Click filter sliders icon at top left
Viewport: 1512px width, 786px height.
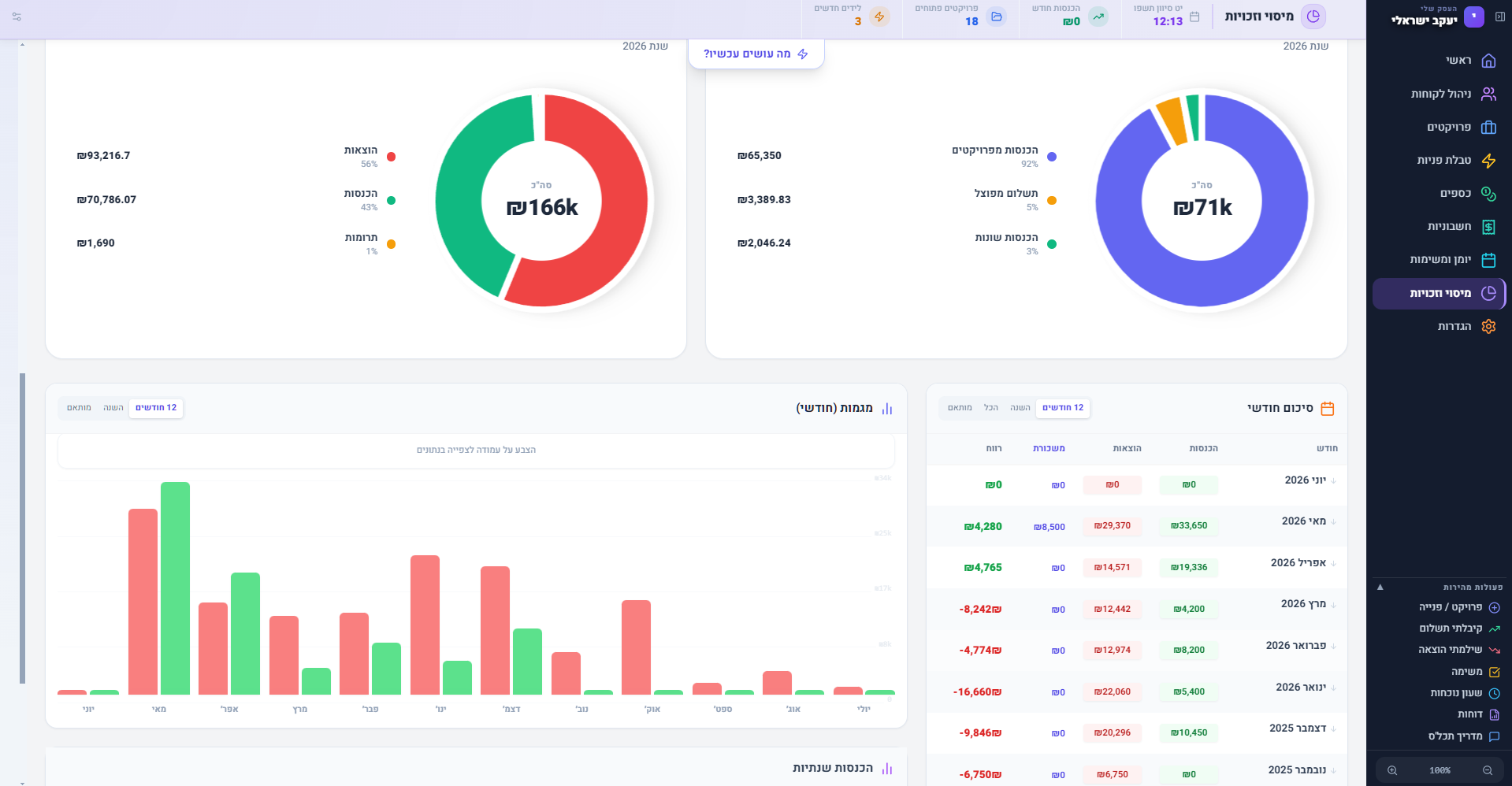17,17
